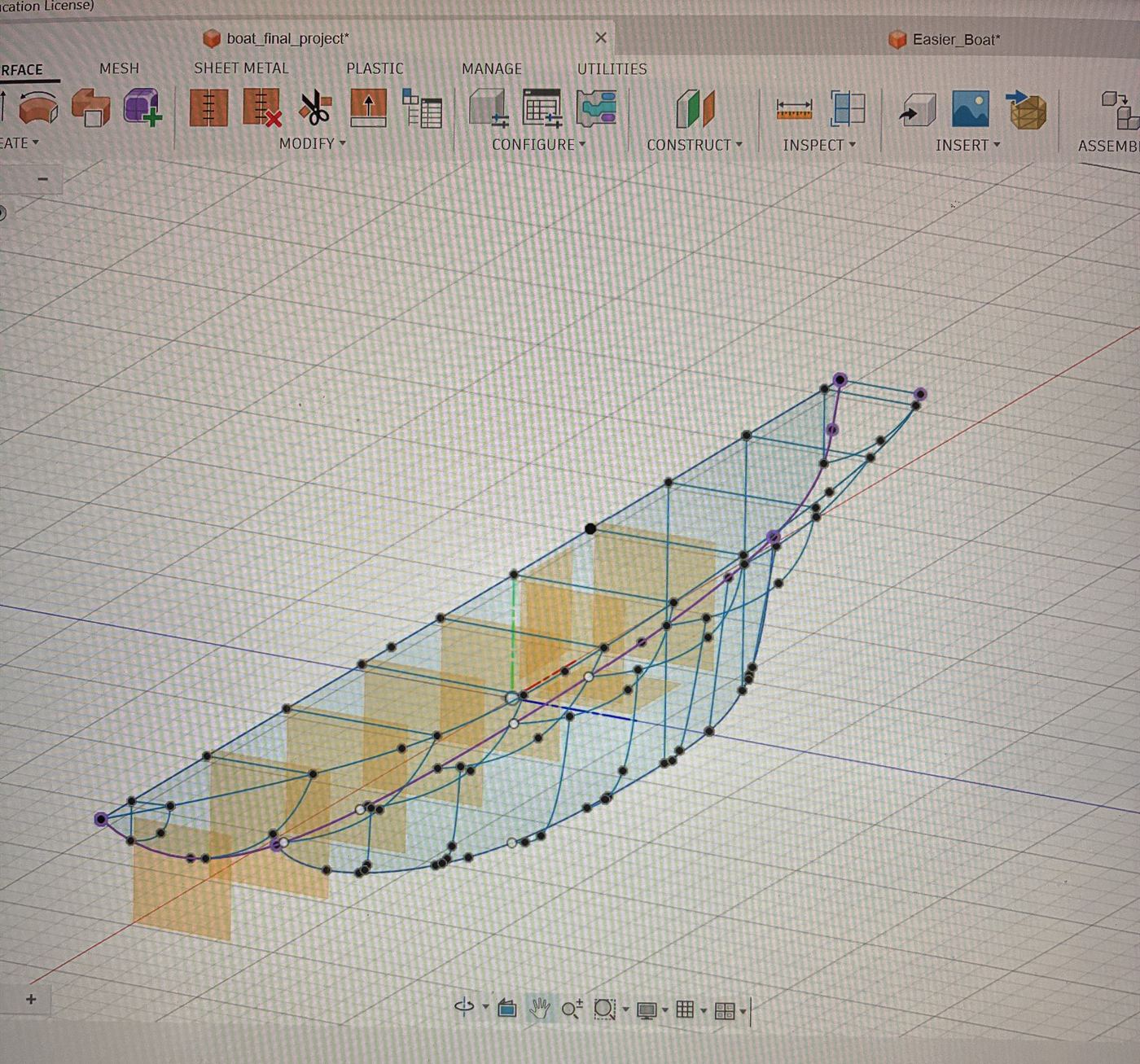Choose the Unstitch icon with red X
The height and width of the screenshot is (1064, 1140).
coord(262,107)
